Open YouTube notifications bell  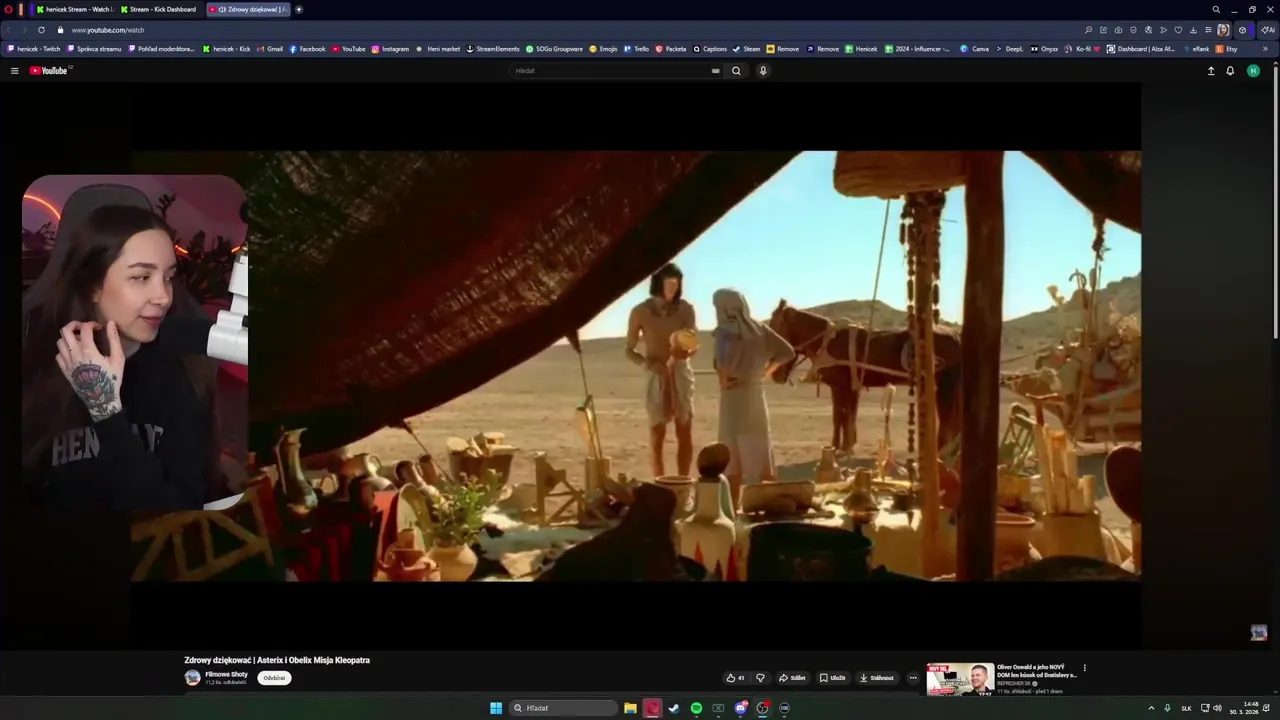point(1230,71)
